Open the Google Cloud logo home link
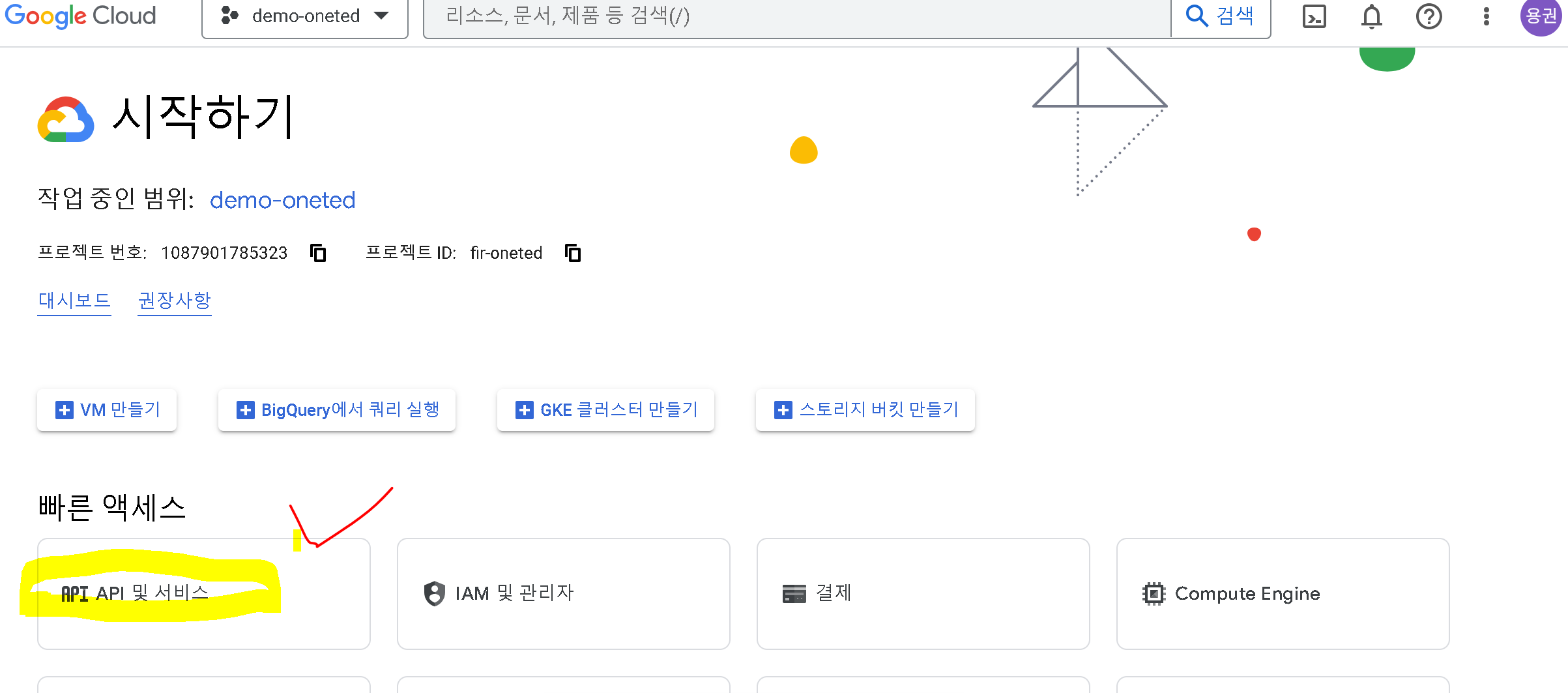Image resolution: width=1568 pixels, height=693 pixels. click(80, 16)
